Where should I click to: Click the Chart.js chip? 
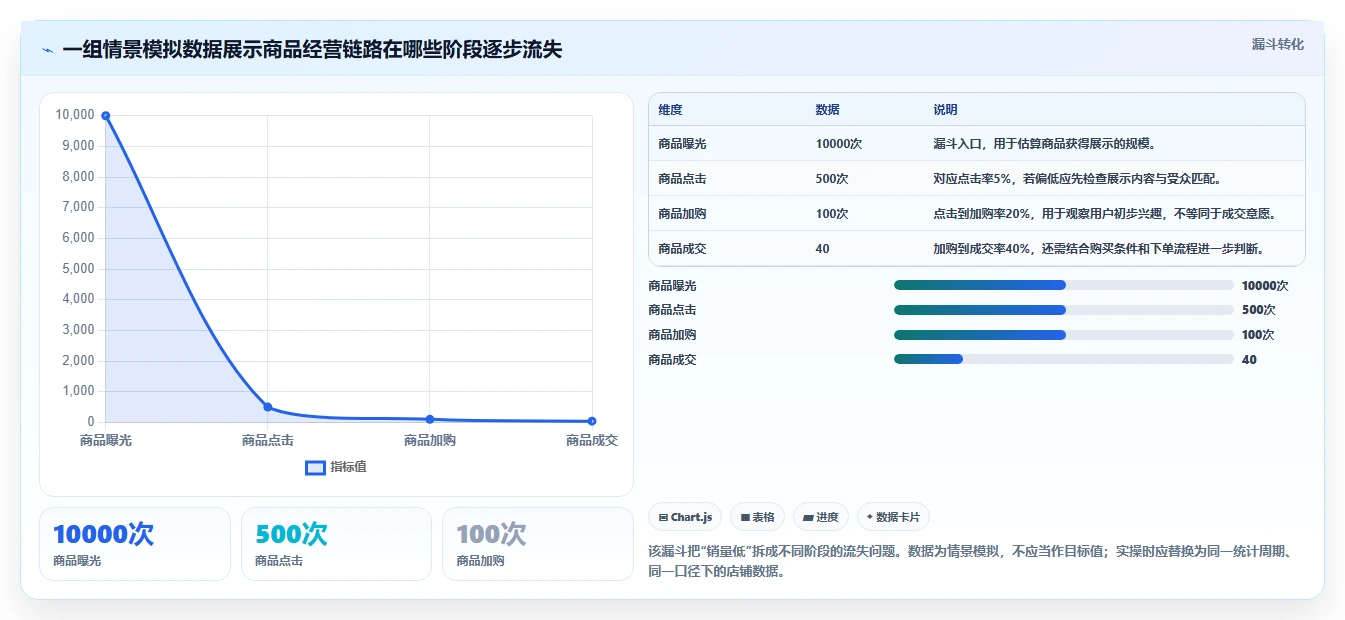(685, 517)
